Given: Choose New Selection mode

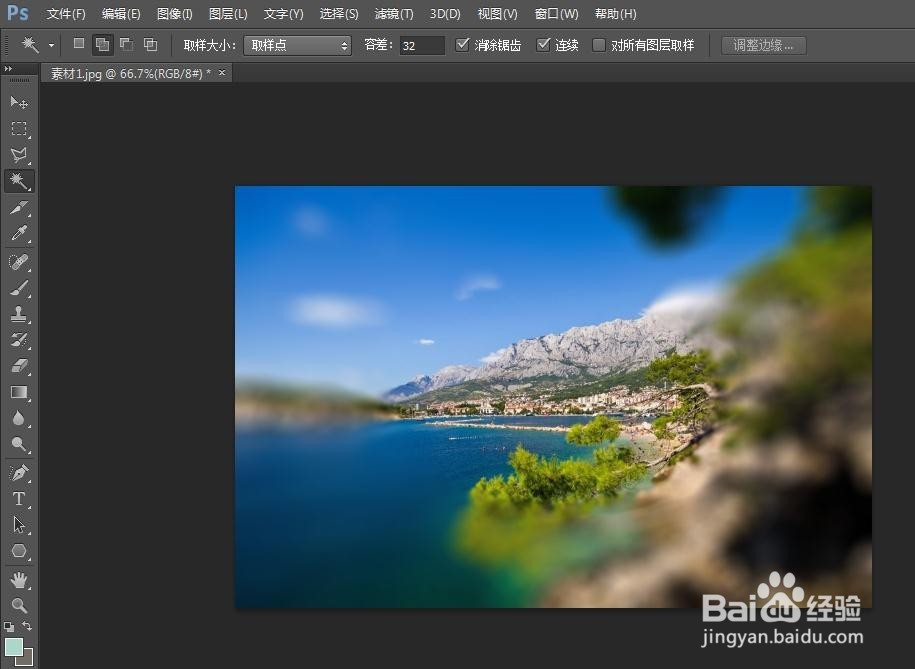Looking at the screenshot, I should pos(79,44).
